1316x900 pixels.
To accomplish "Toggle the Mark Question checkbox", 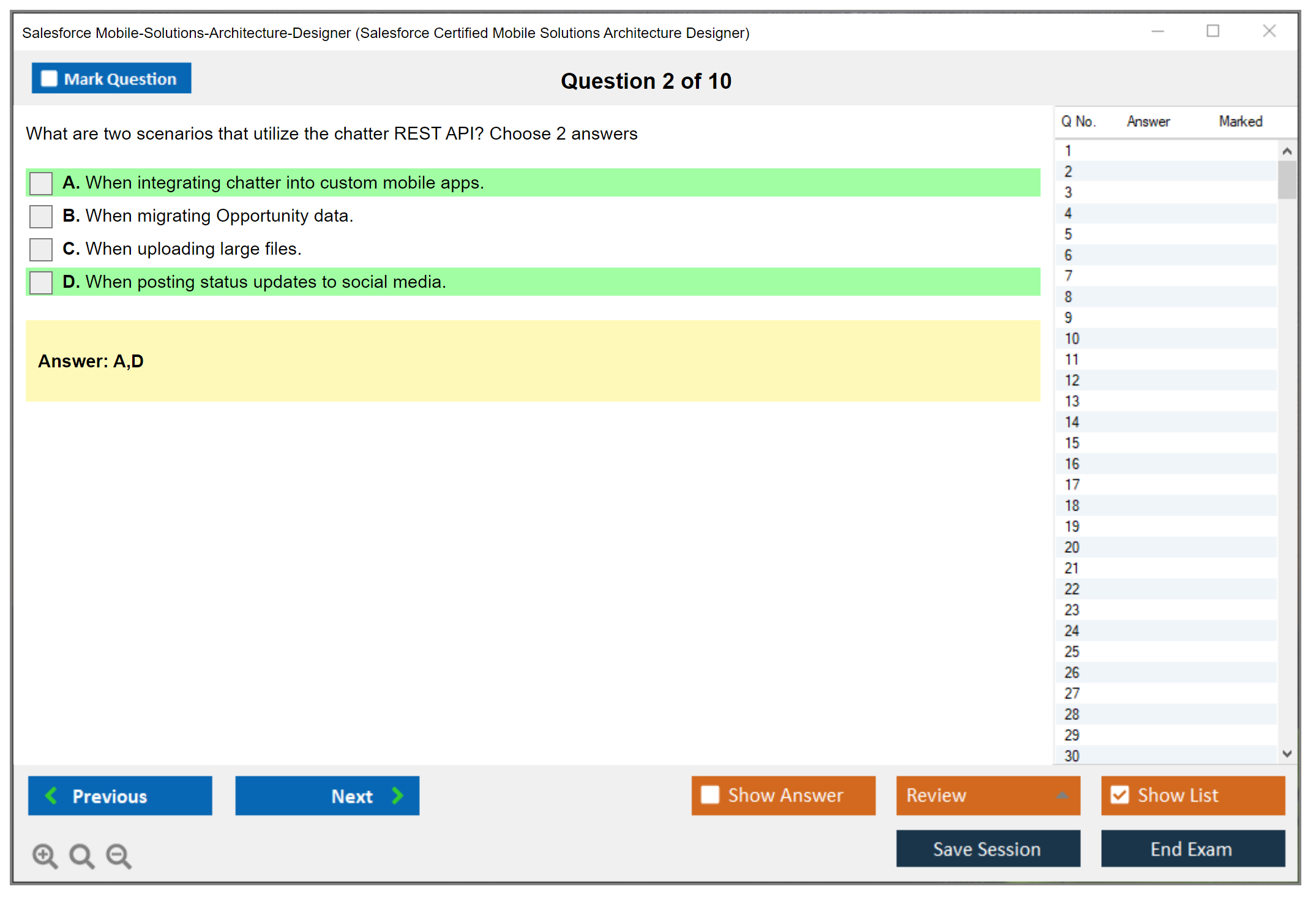I will click(49, 79).
